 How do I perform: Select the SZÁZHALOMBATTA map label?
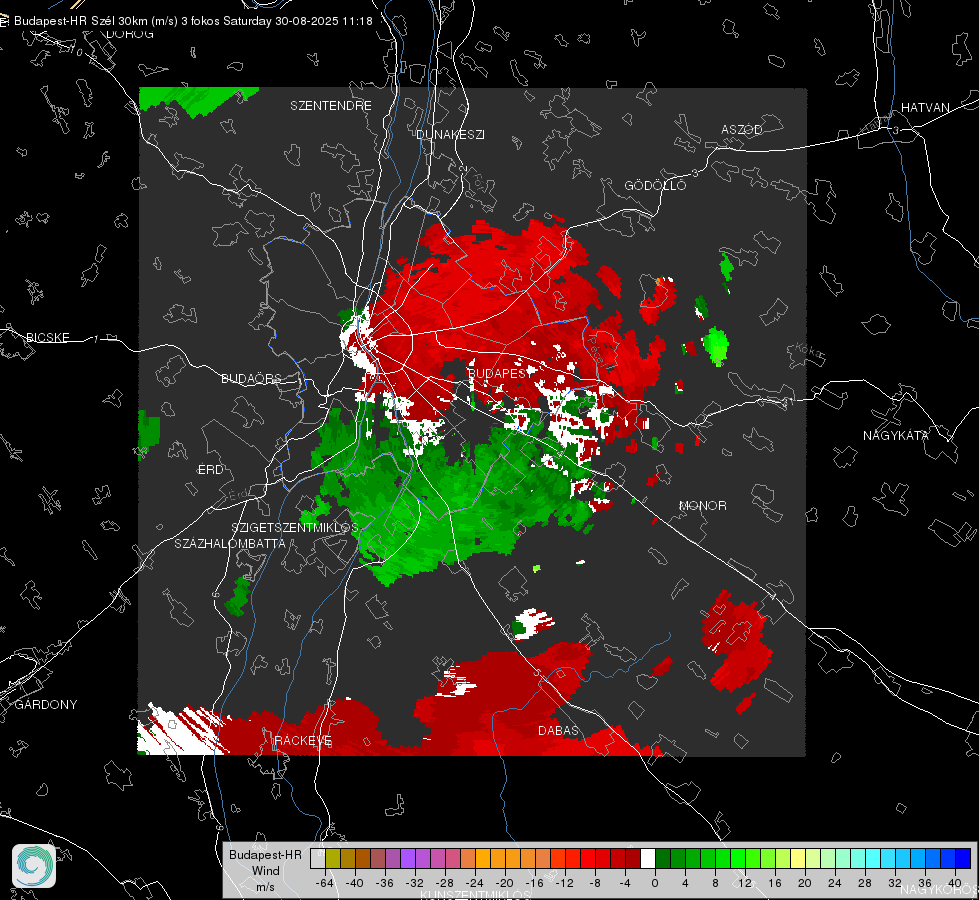pos(230,543)
